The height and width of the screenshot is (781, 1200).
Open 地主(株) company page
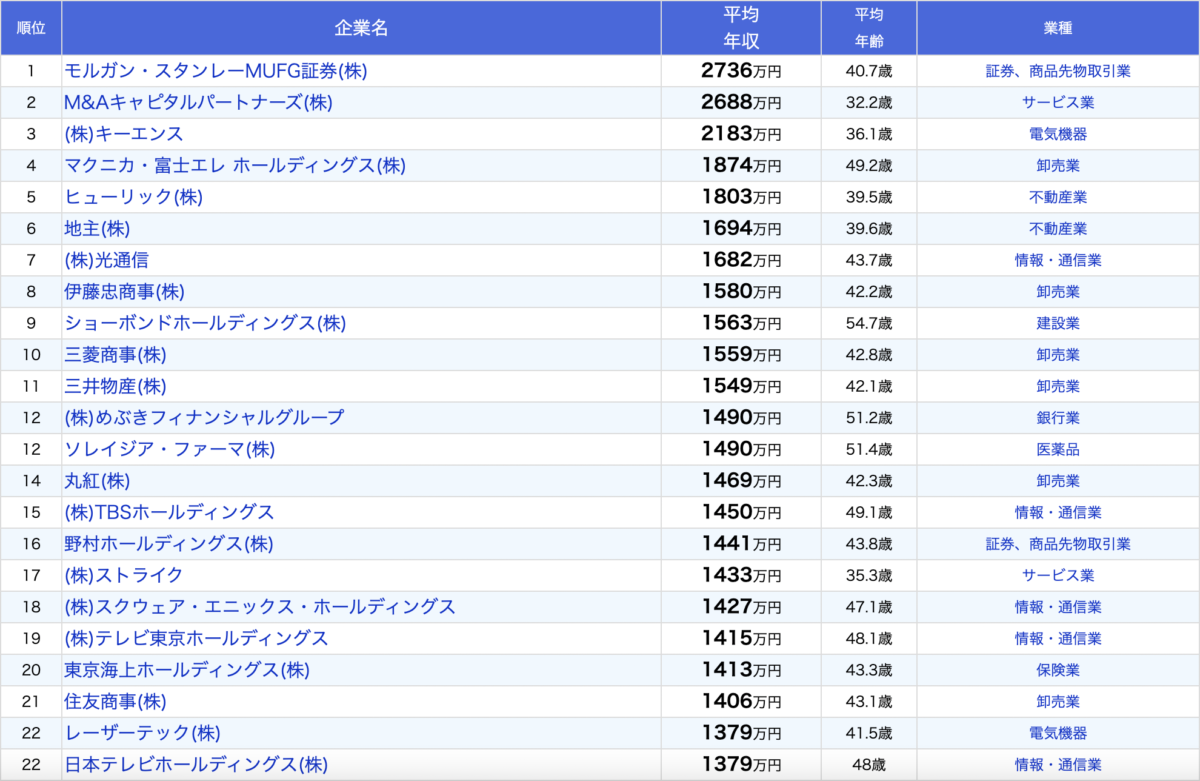click(97, 228)
